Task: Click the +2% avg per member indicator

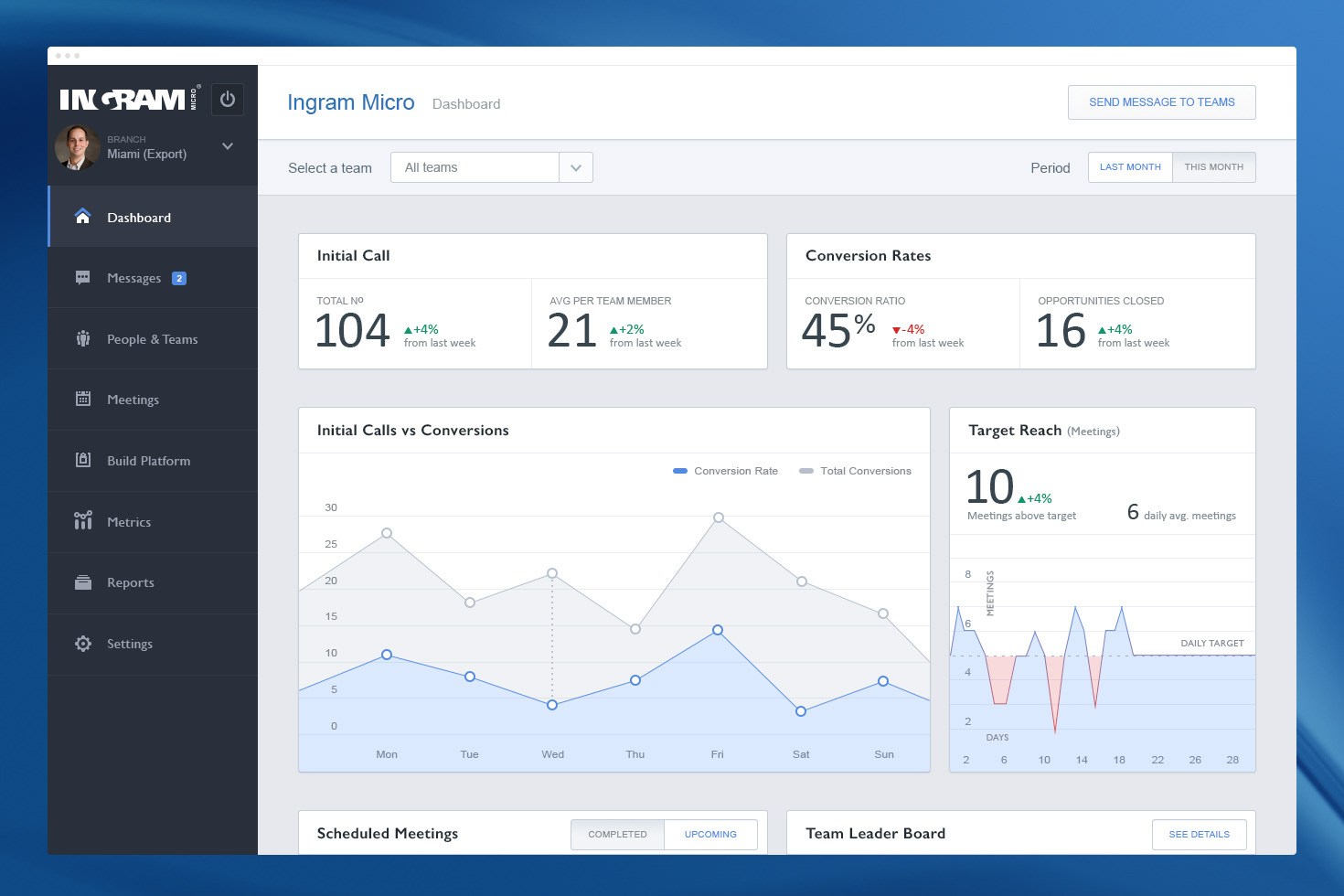Action: pyautogui.click(x=627, y=329)
